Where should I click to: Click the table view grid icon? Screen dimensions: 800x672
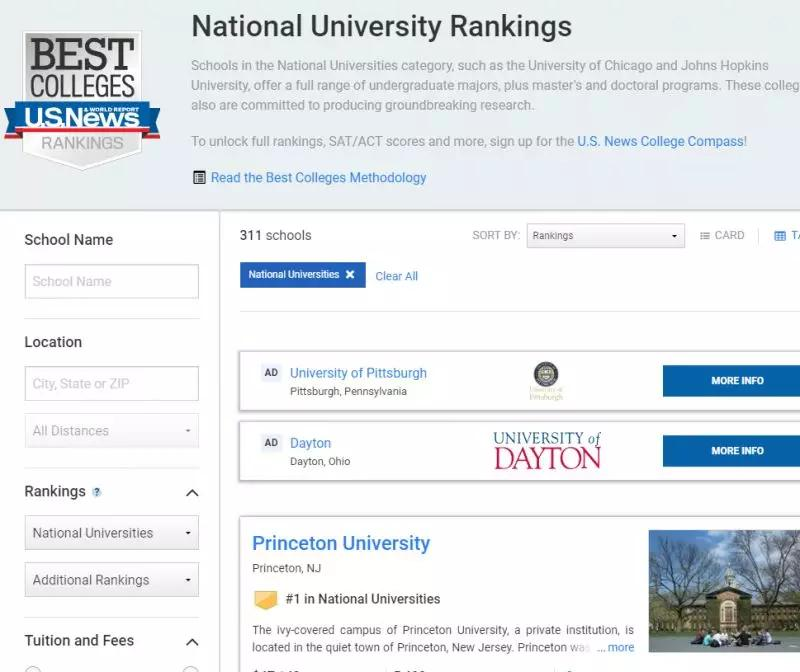(x=780, y=236)
